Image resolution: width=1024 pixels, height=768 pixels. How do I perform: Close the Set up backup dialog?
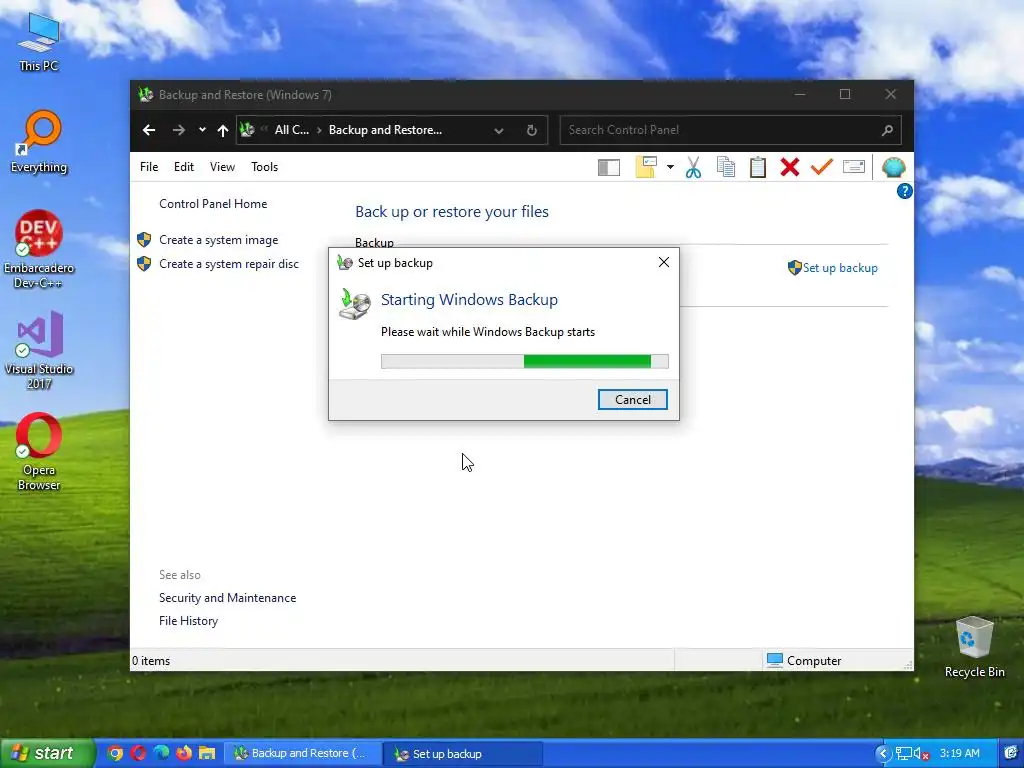[664, 262]
